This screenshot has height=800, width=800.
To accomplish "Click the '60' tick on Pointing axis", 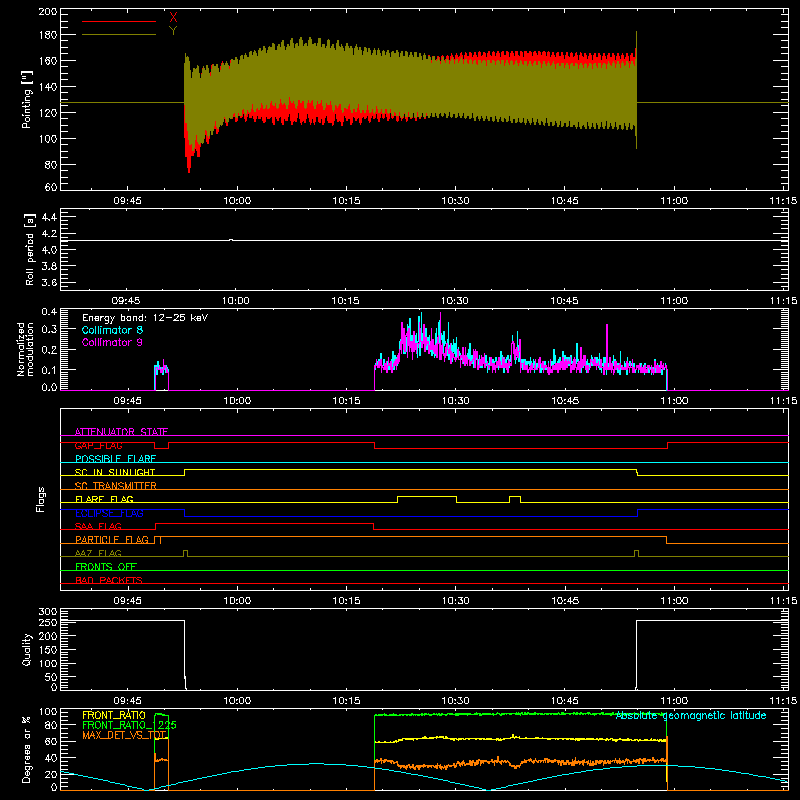I will click(51, 187).
